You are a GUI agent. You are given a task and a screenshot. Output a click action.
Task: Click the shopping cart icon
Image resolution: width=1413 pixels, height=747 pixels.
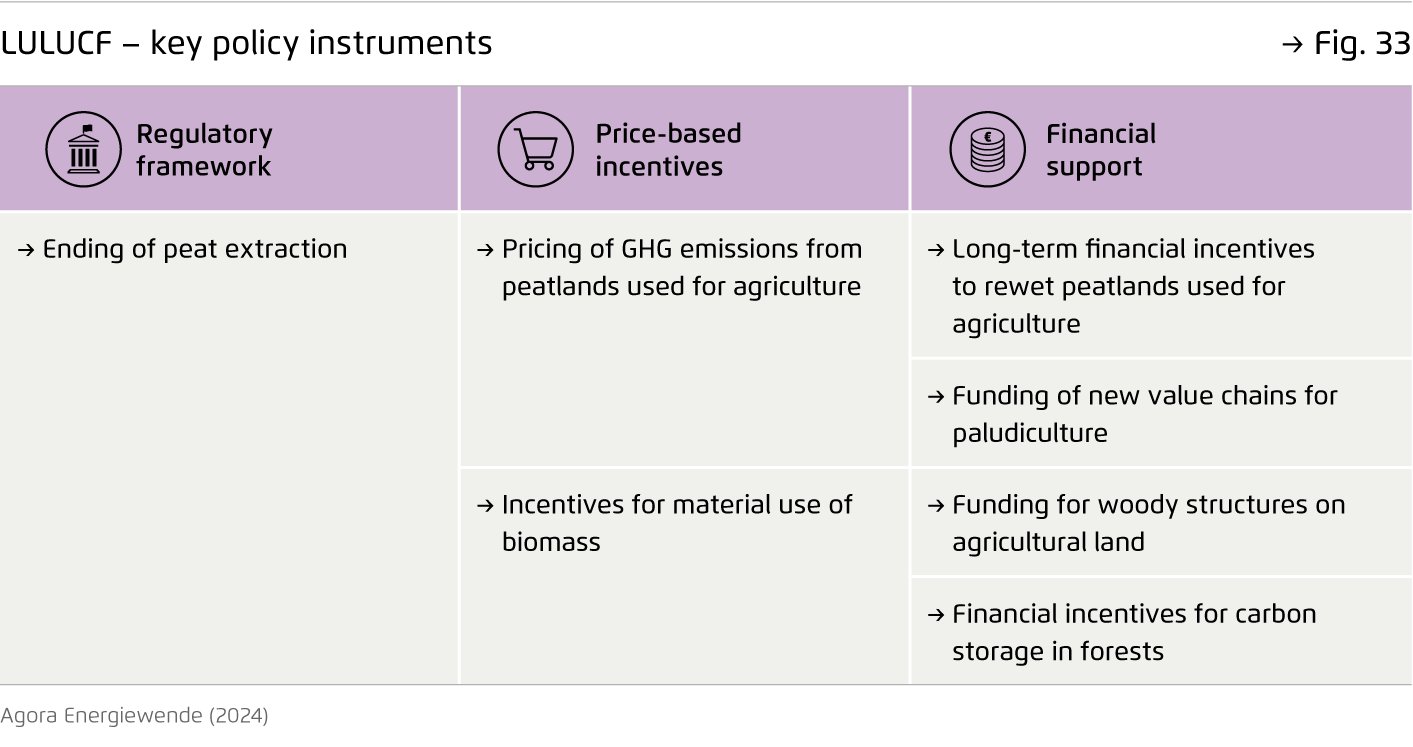[536, 151]
